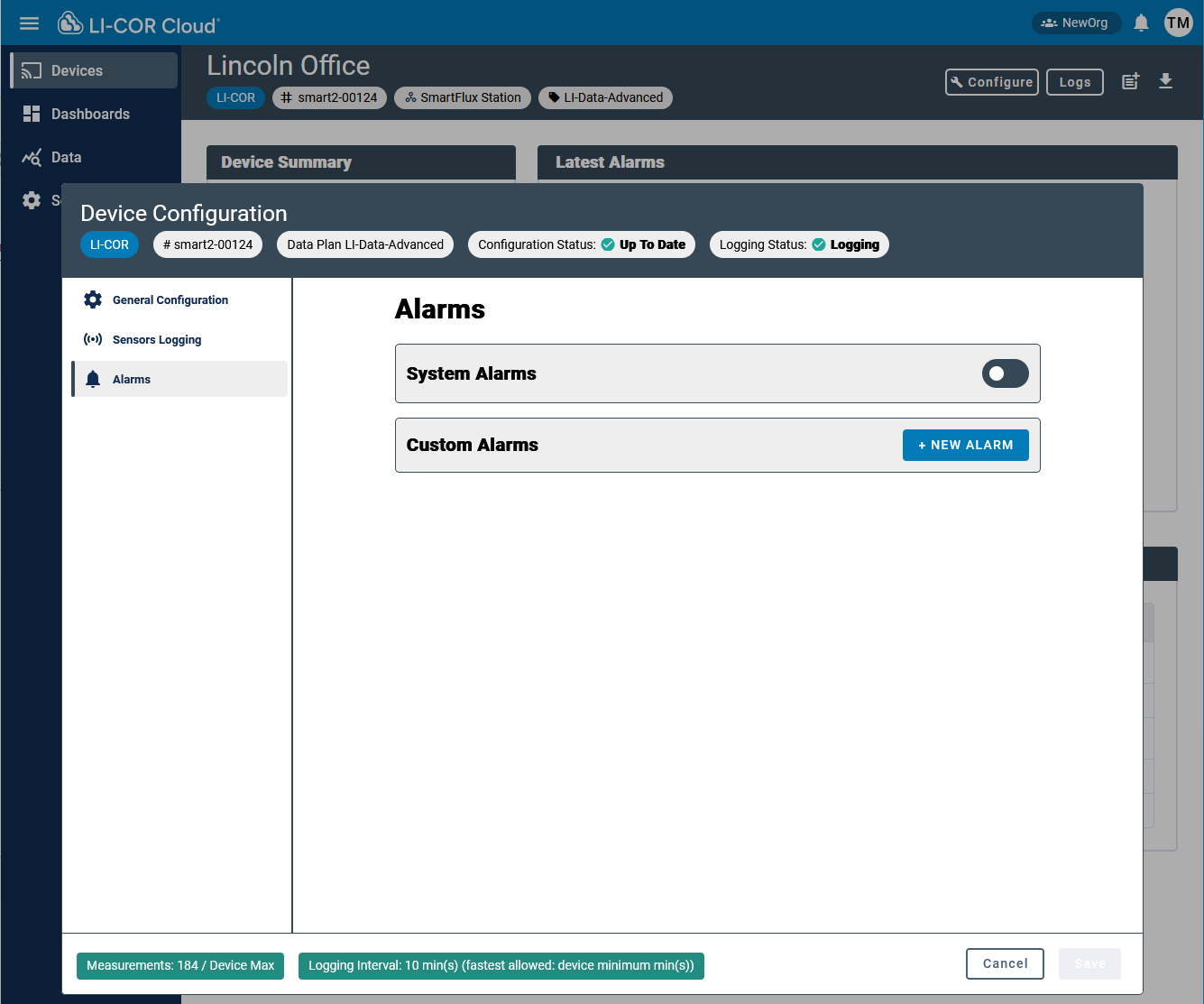Open the hamburger navigation menu
This screenshot has width=1204, height=1004.
30,23
